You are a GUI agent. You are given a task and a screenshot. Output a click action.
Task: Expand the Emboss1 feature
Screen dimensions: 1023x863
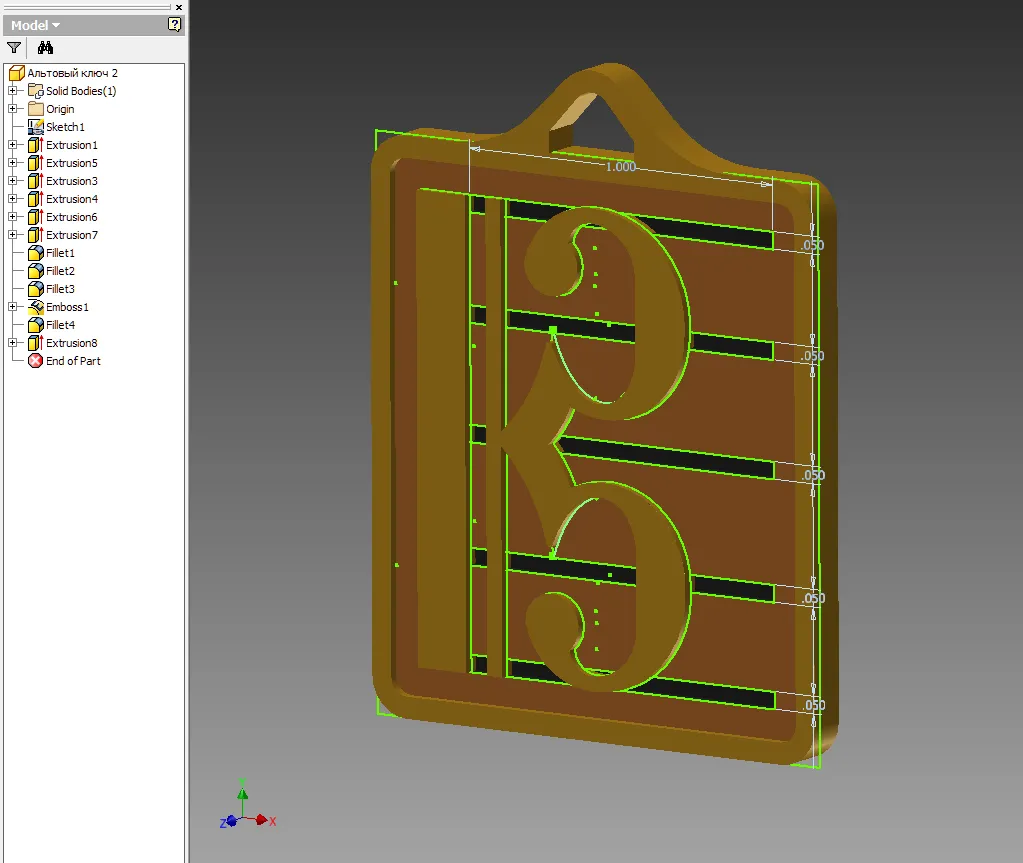point(12,307)
